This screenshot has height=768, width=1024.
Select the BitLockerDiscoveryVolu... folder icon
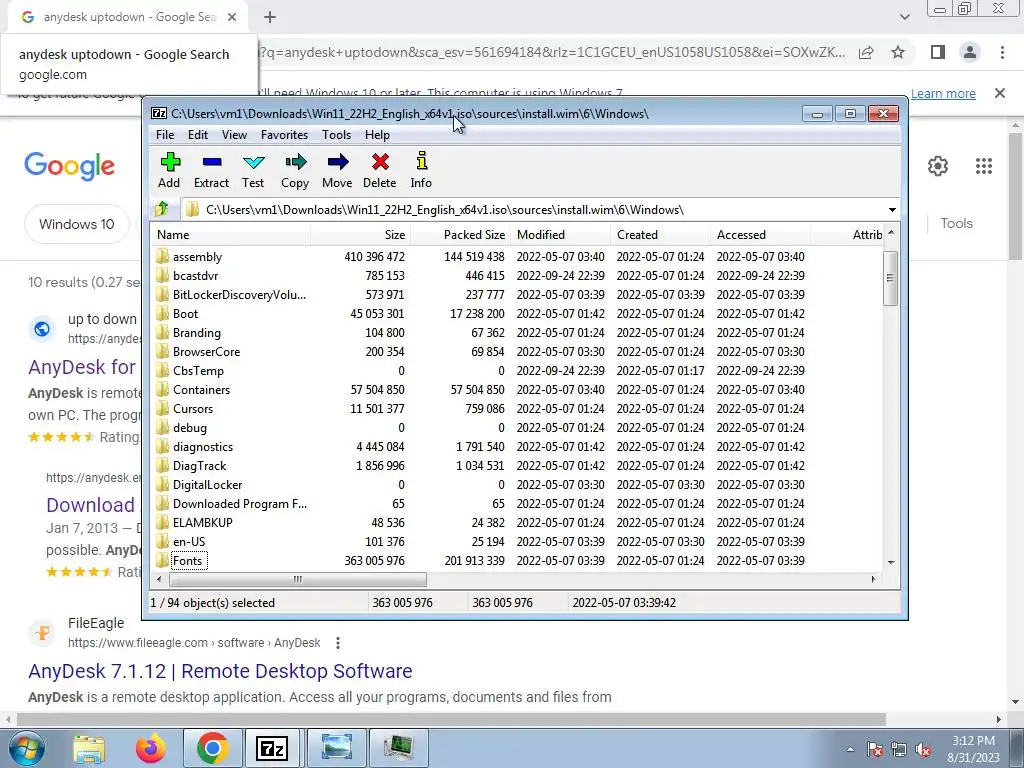point(163,294)
